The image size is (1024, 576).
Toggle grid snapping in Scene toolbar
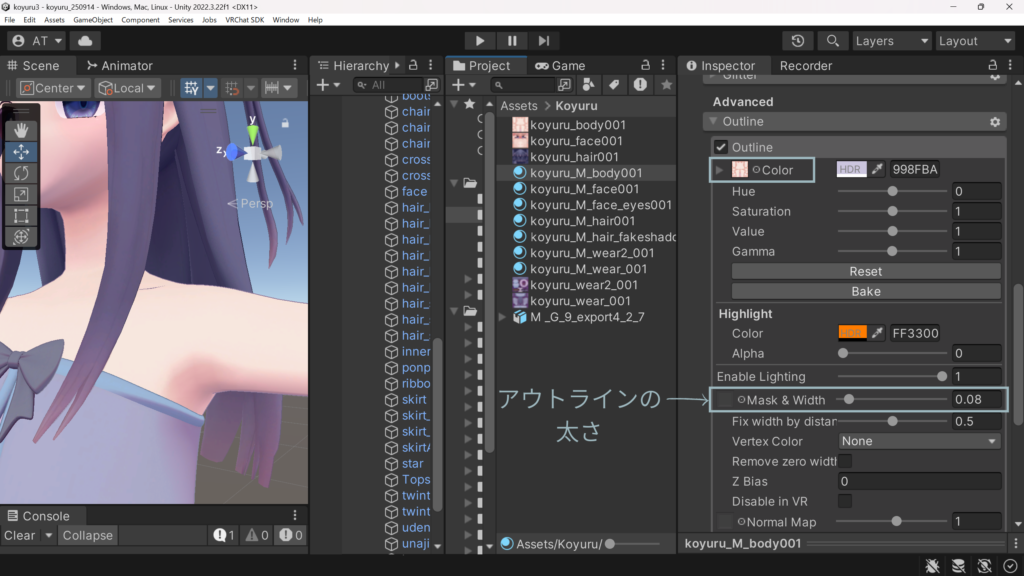pos(232,88)
